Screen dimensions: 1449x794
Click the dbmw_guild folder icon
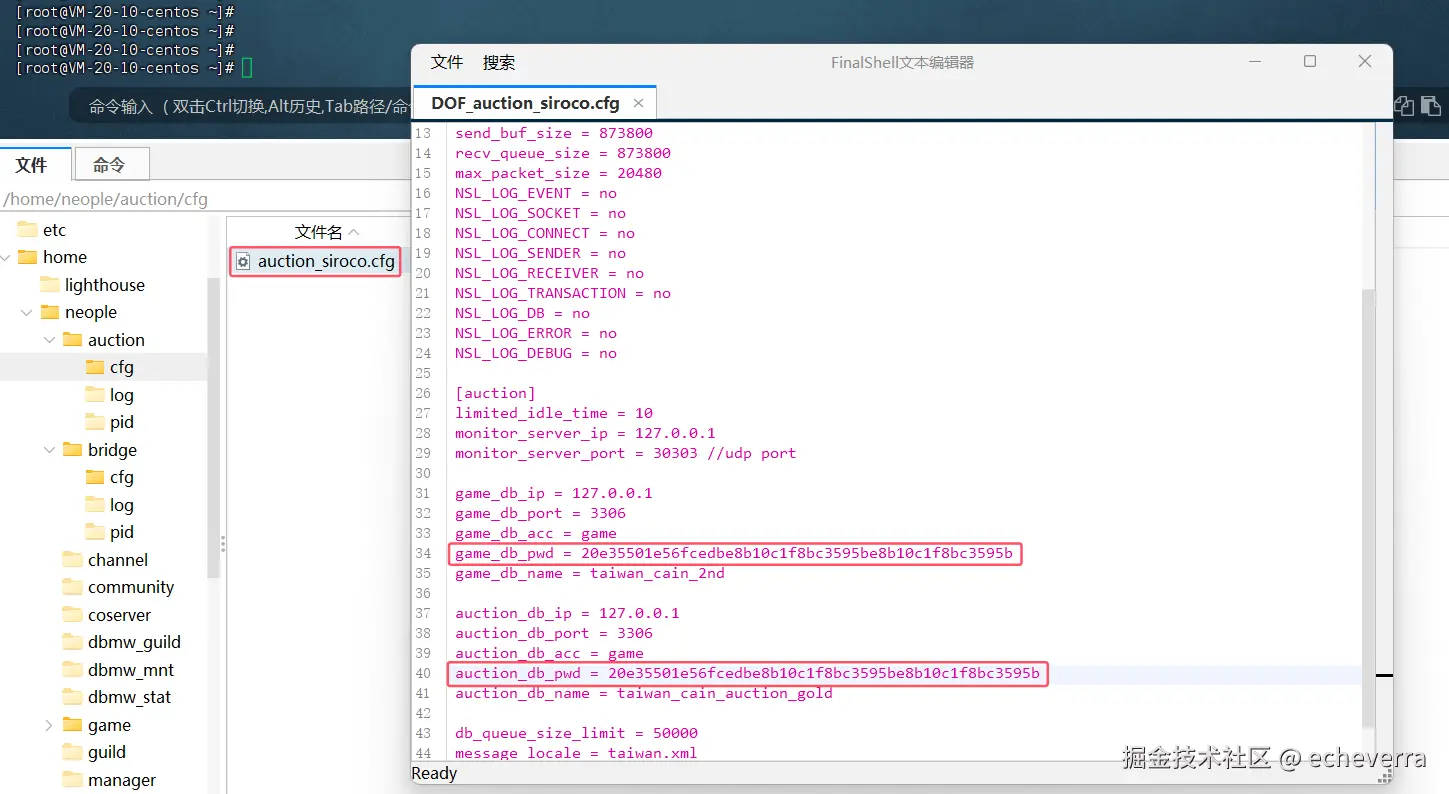click(x=72, y=642)
